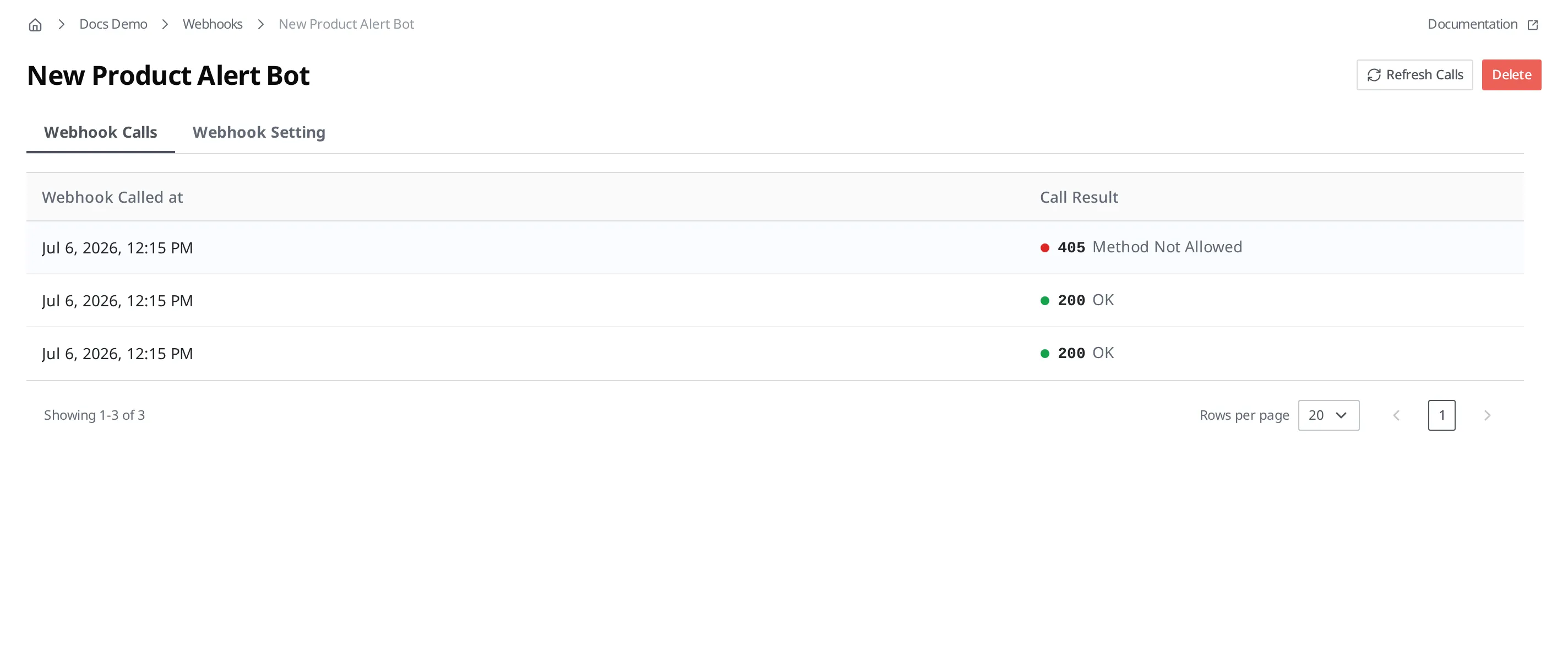Click the Showing 1-3 of 3 text
Image resolution: width=1568 pixels, height=661 pixels.
(94, 415)
